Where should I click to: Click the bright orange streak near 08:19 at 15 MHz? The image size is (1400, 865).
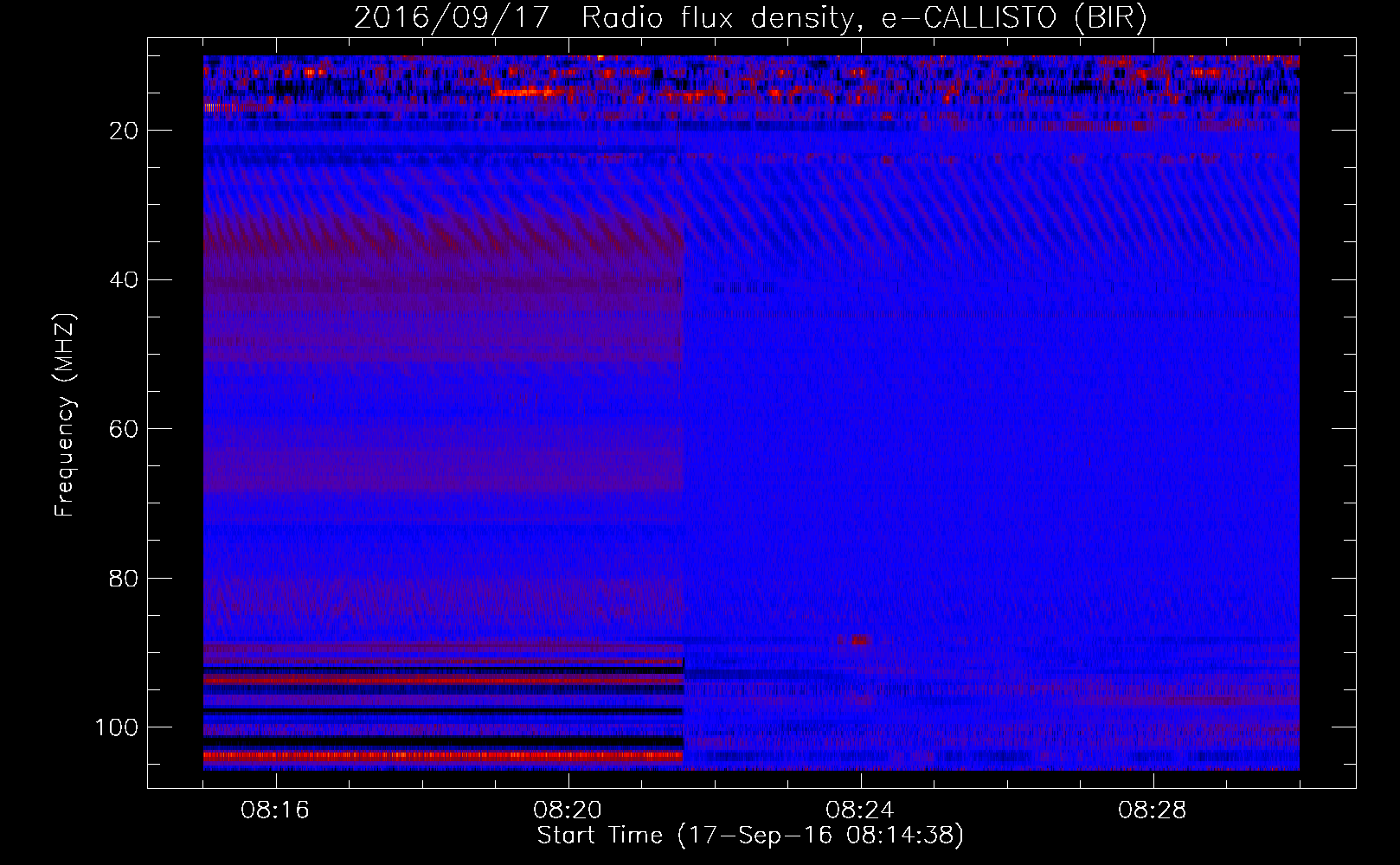[x=526, y=92]
